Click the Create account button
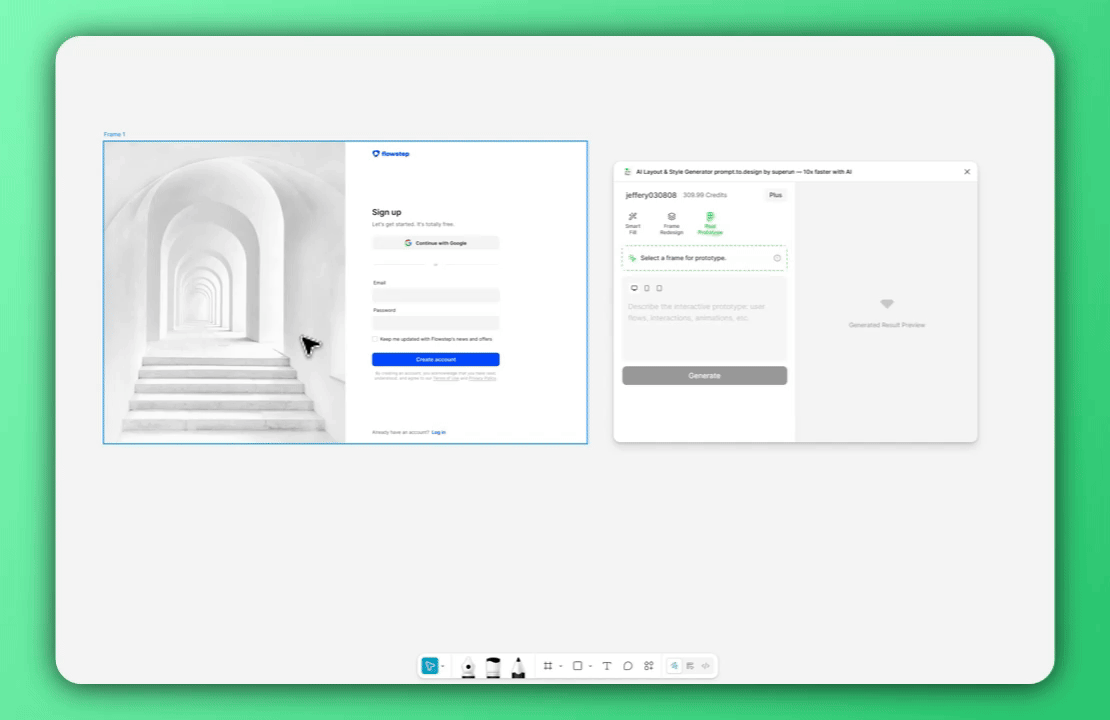This screenshot has width=1110, height=720. pyautogui.click(x=435, y=360)
